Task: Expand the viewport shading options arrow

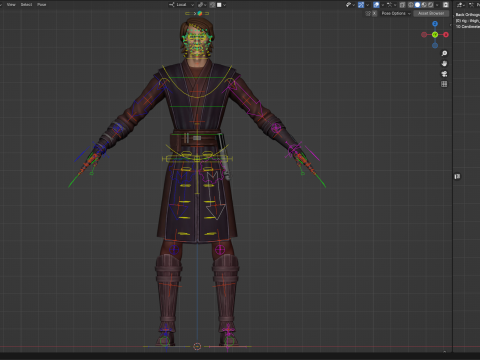Action: tap(437, 5)
